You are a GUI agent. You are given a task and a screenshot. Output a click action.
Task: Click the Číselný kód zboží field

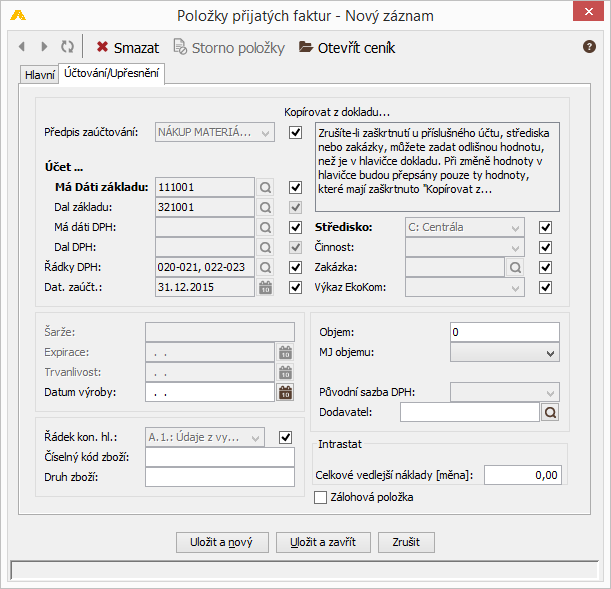coord(220,457)
